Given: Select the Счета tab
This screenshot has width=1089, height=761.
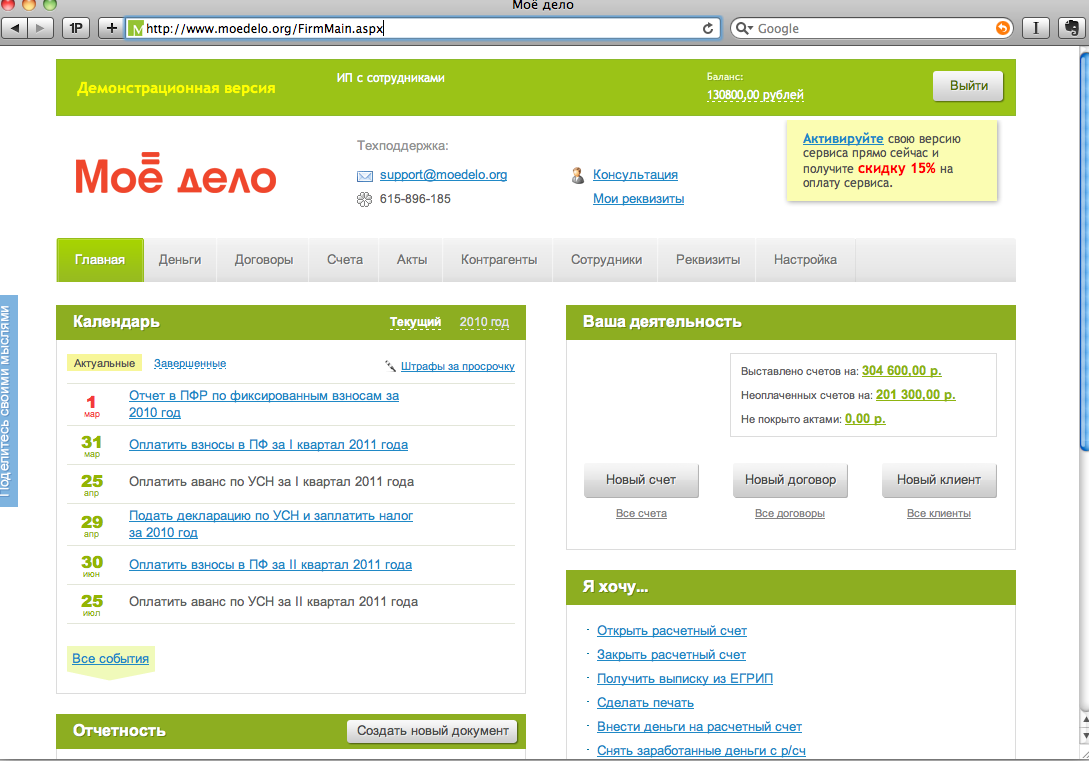Looking at the screenshot, I should tap(344, 260).
